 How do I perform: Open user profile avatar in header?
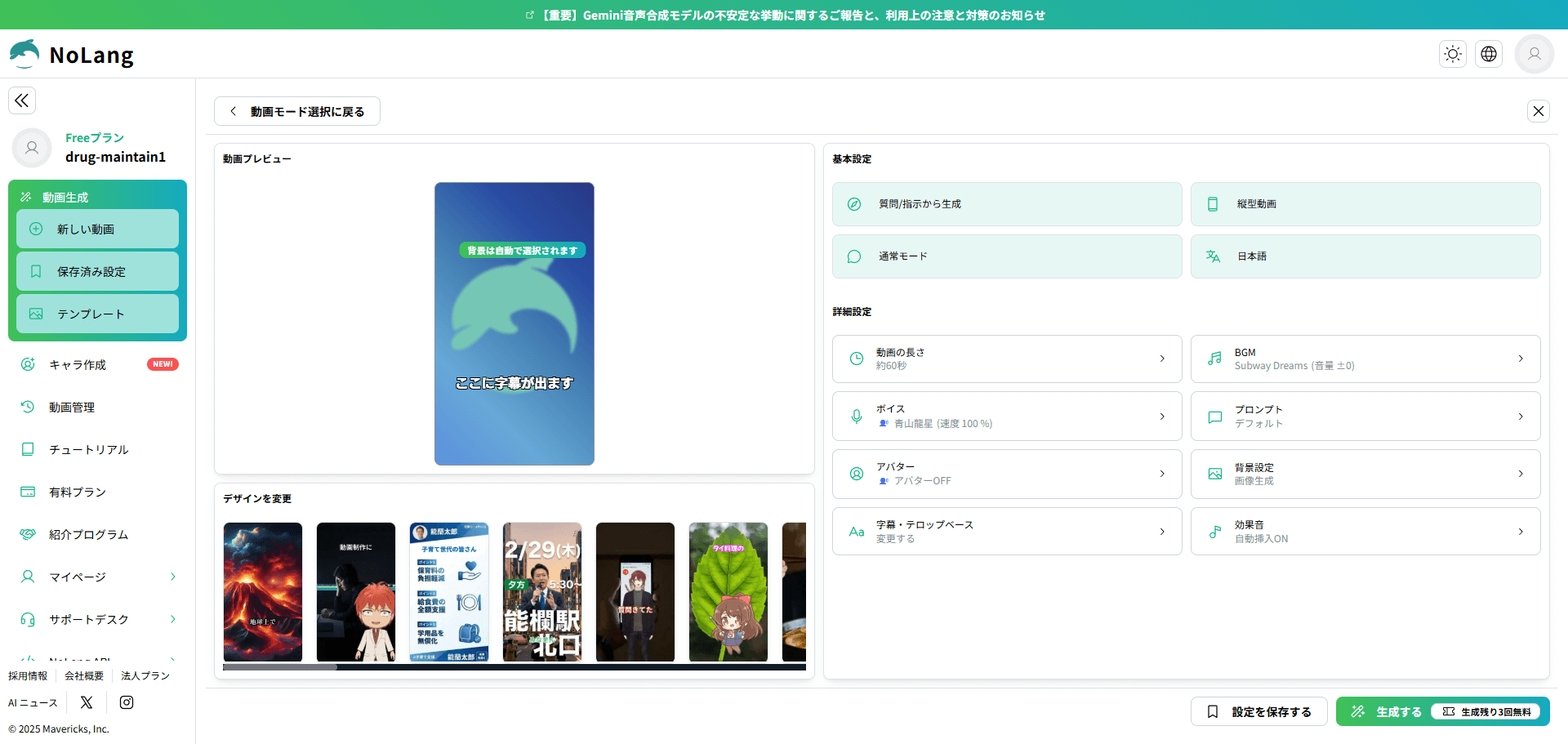tap(1534, 54)
